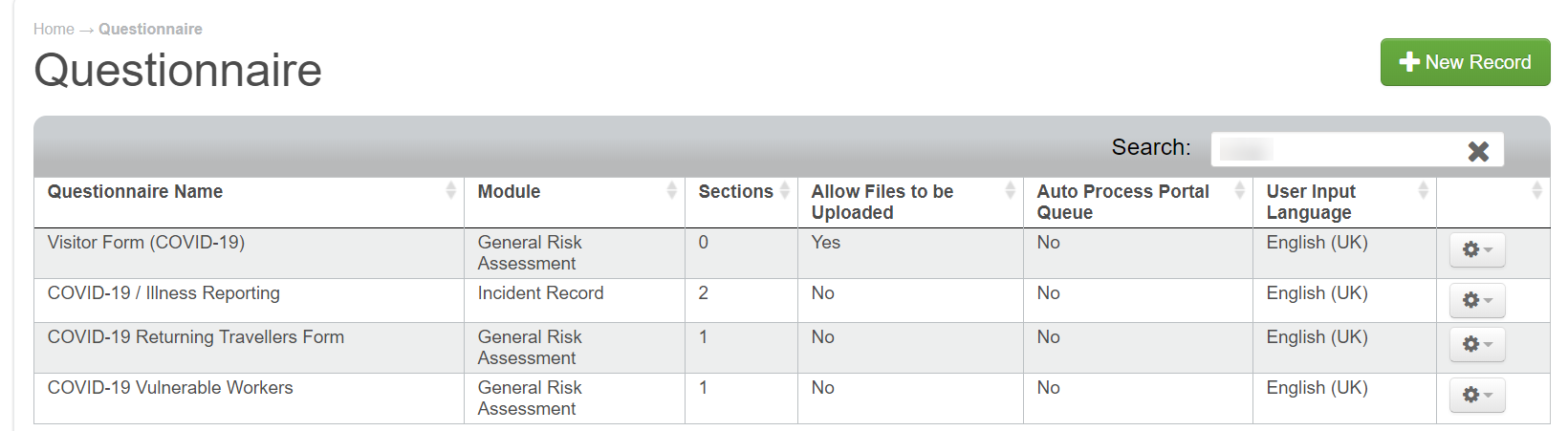Image resolution: width=1568 pixels, height=431 pixels.
Task: Sort table by Module column arrows
Action: coord(671,191)
